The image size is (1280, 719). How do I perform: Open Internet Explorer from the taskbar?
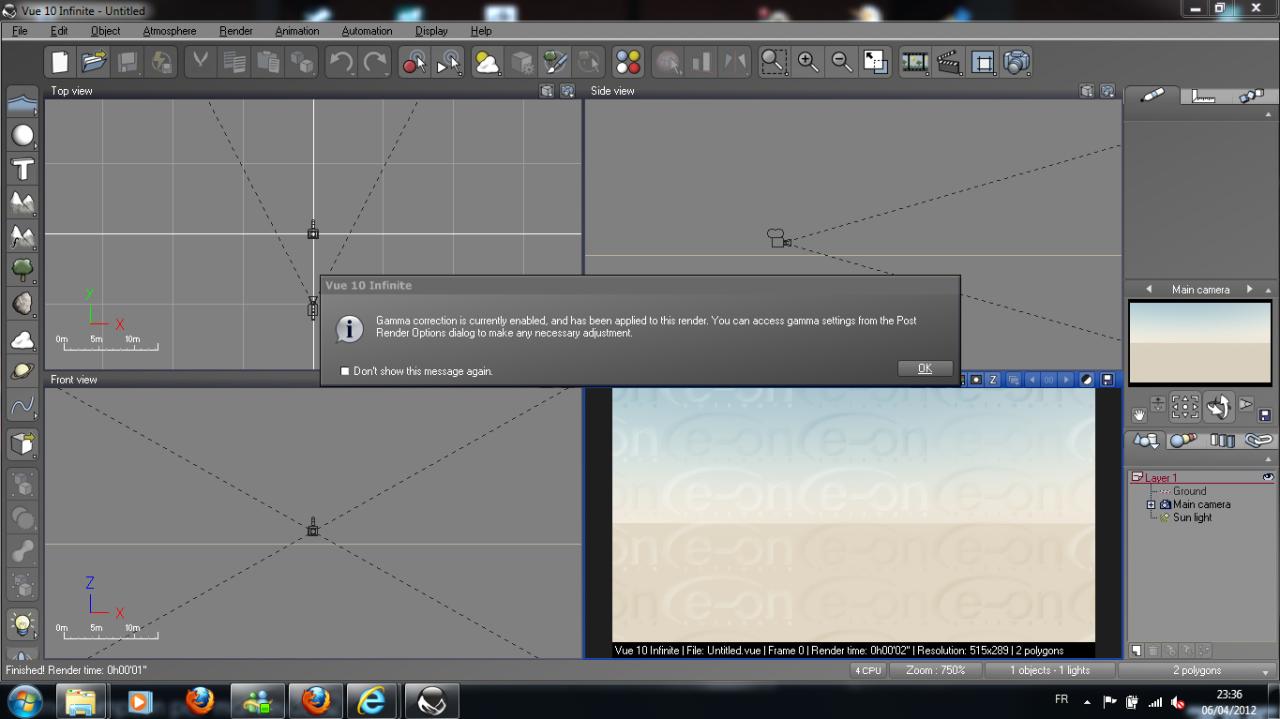coord(372,701)
